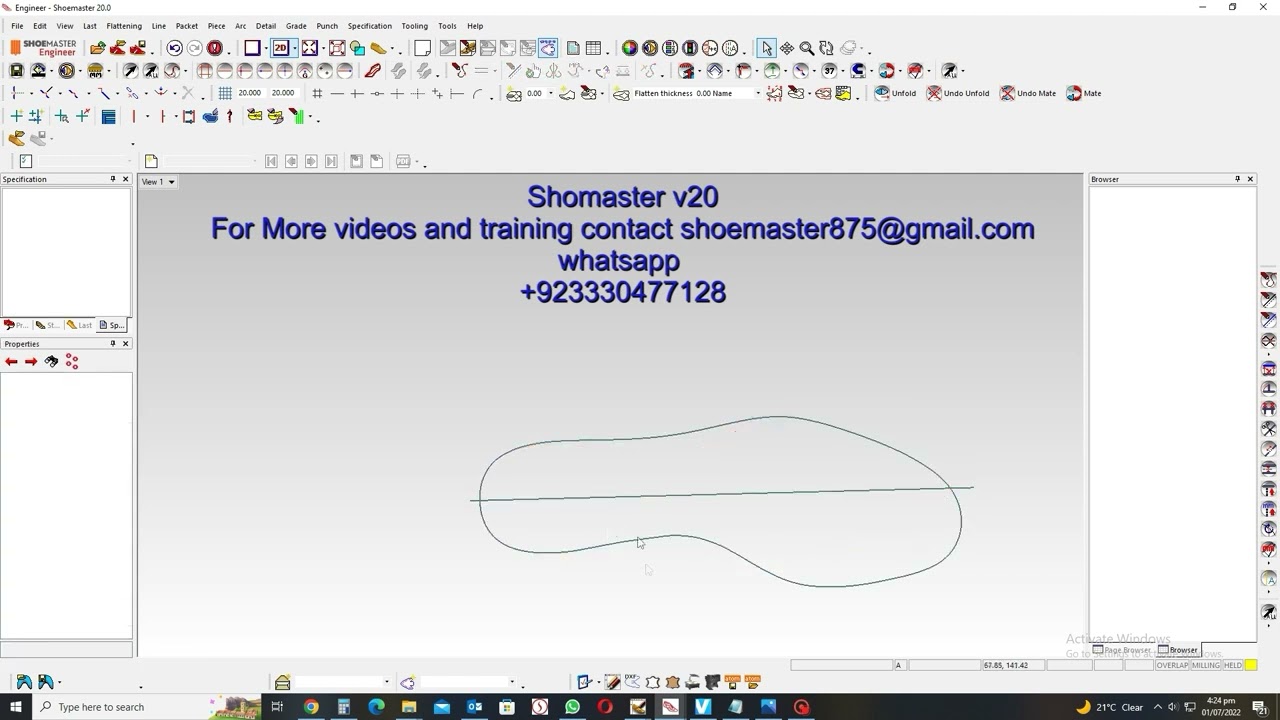Click the Undo Unfold button

(x=958, y=93)
